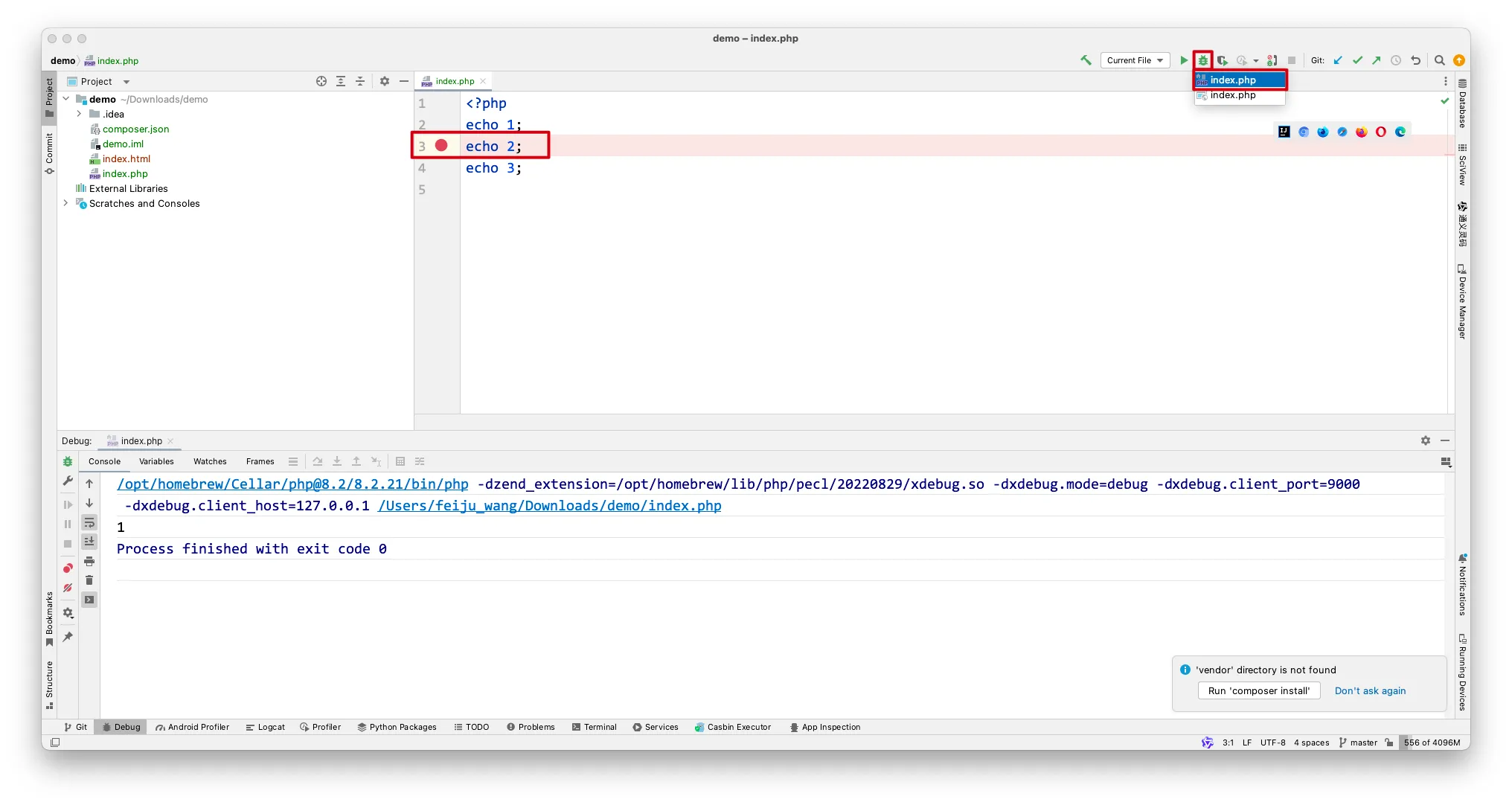Click Run with Coverage shield icon
The height and width of the screenshot is (805, 1512).
pyautogui.click(x=1222, y=60)
